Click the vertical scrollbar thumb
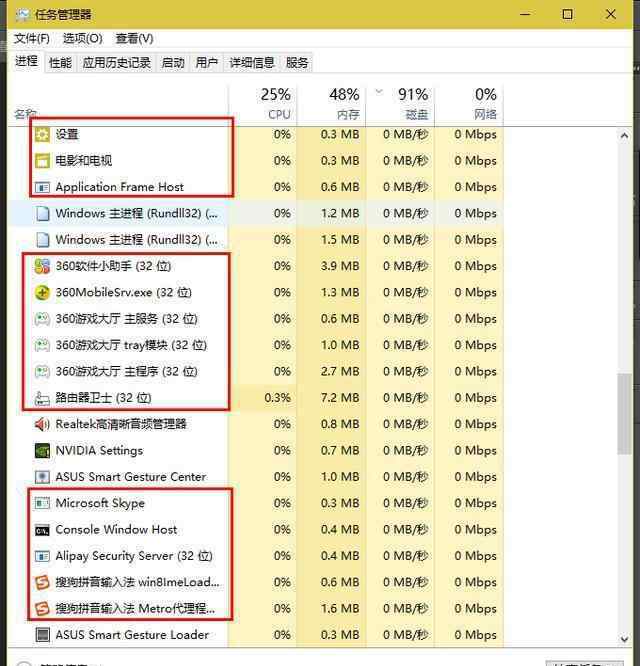 [624, 414]
